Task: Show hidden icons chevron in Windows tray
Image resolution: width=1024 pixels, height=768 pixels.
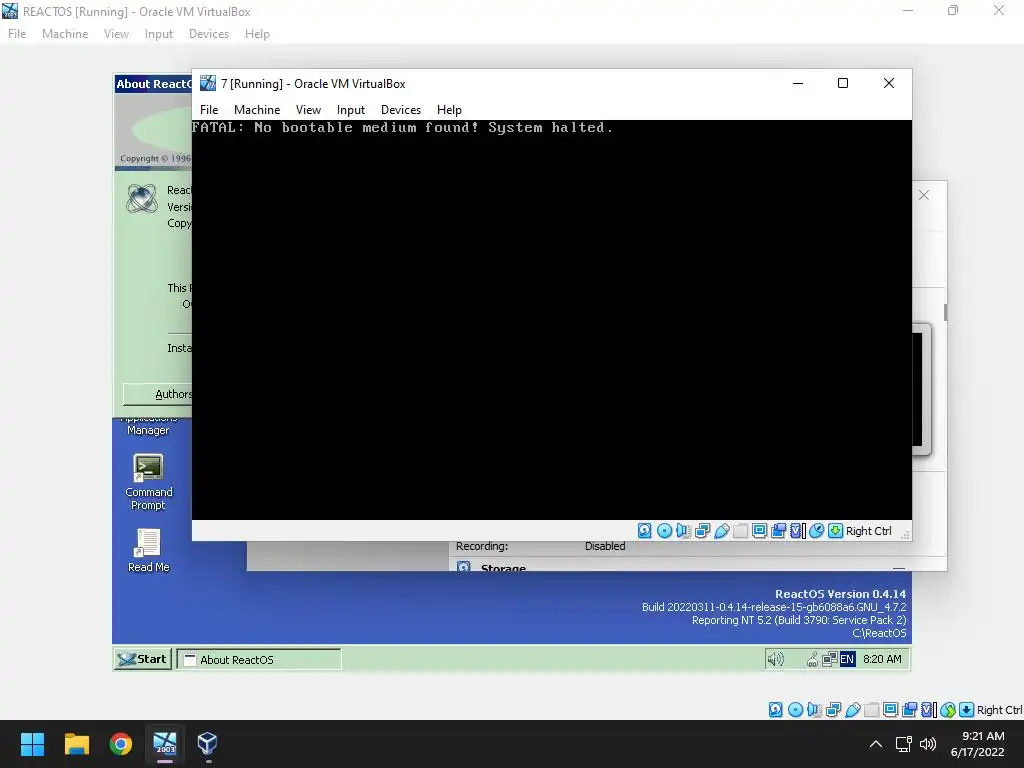Action: (876, 744)
